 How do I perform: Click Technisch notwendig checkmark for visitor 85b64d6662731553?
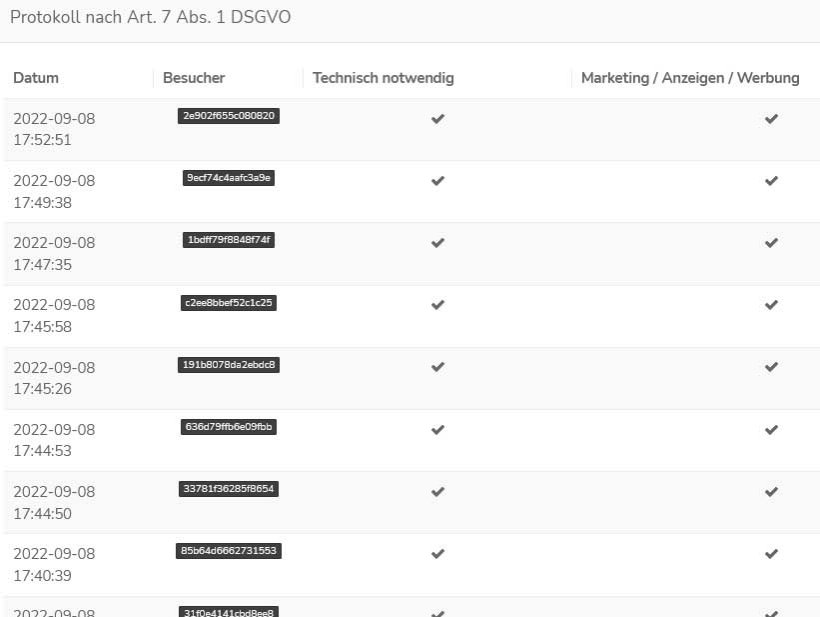[437, 554]
